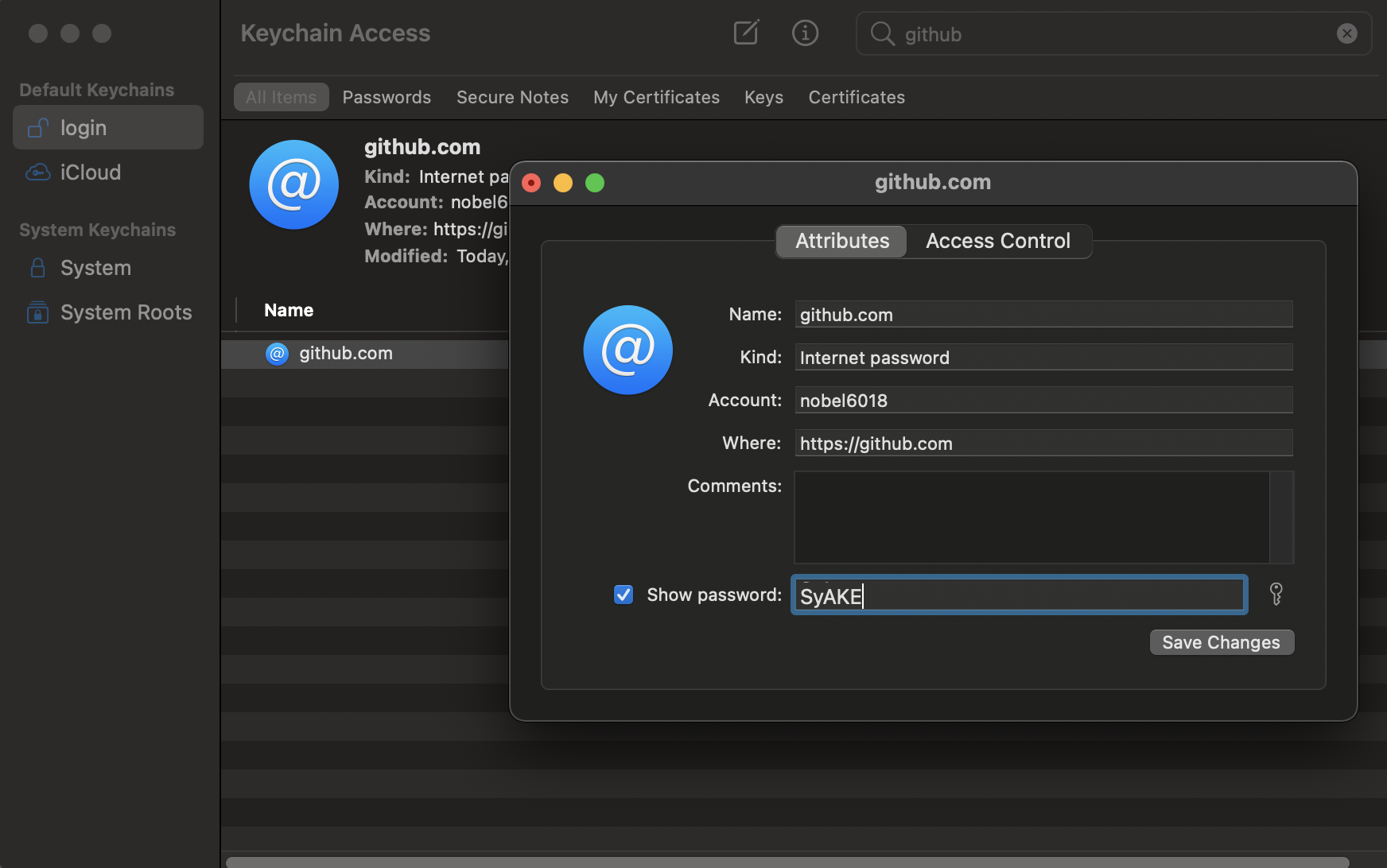Zoom the github.com dialog with the green button

tap(595, 183)
